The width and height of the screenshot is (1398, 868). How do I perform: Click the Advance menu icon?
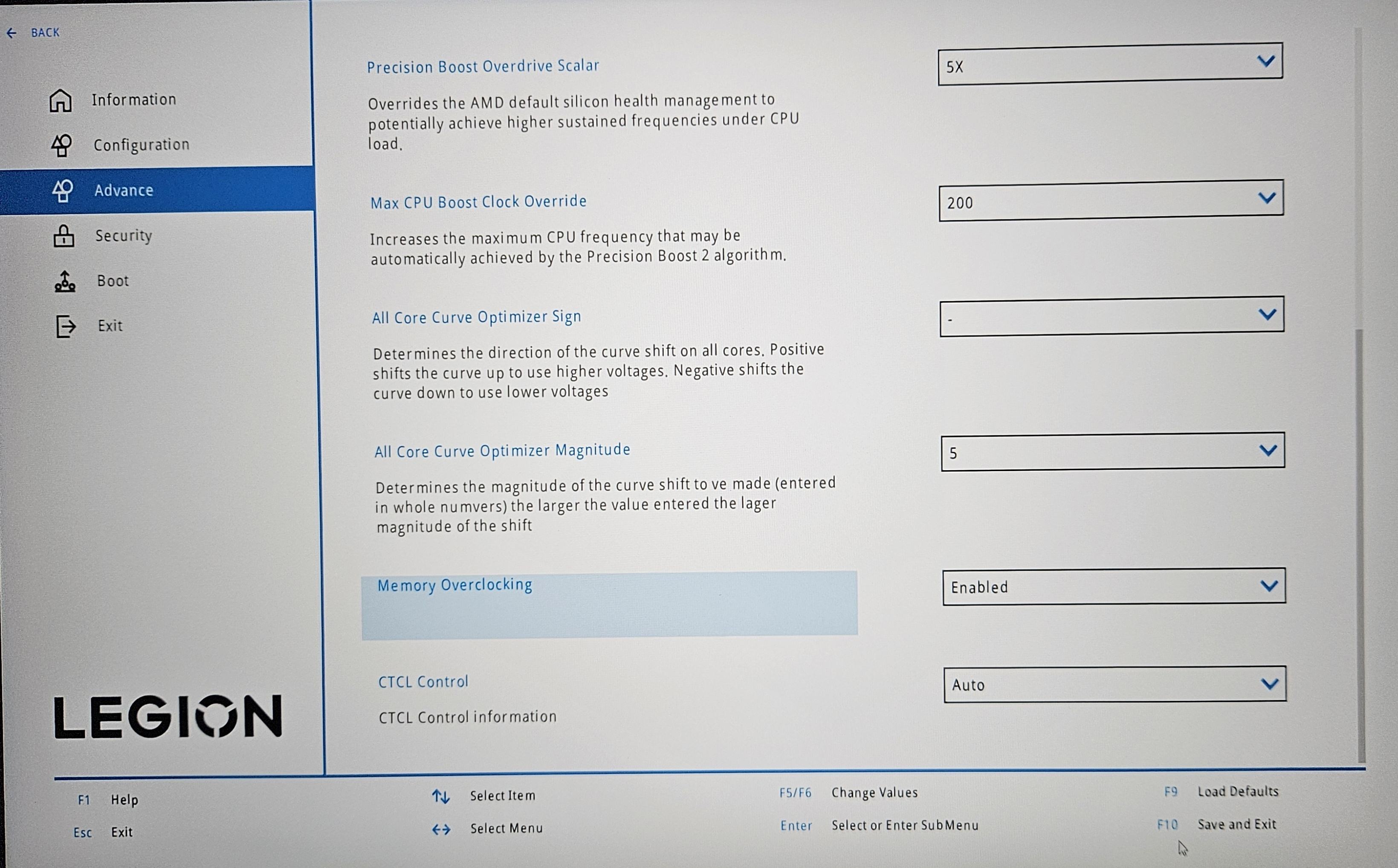tap(63, 191)
